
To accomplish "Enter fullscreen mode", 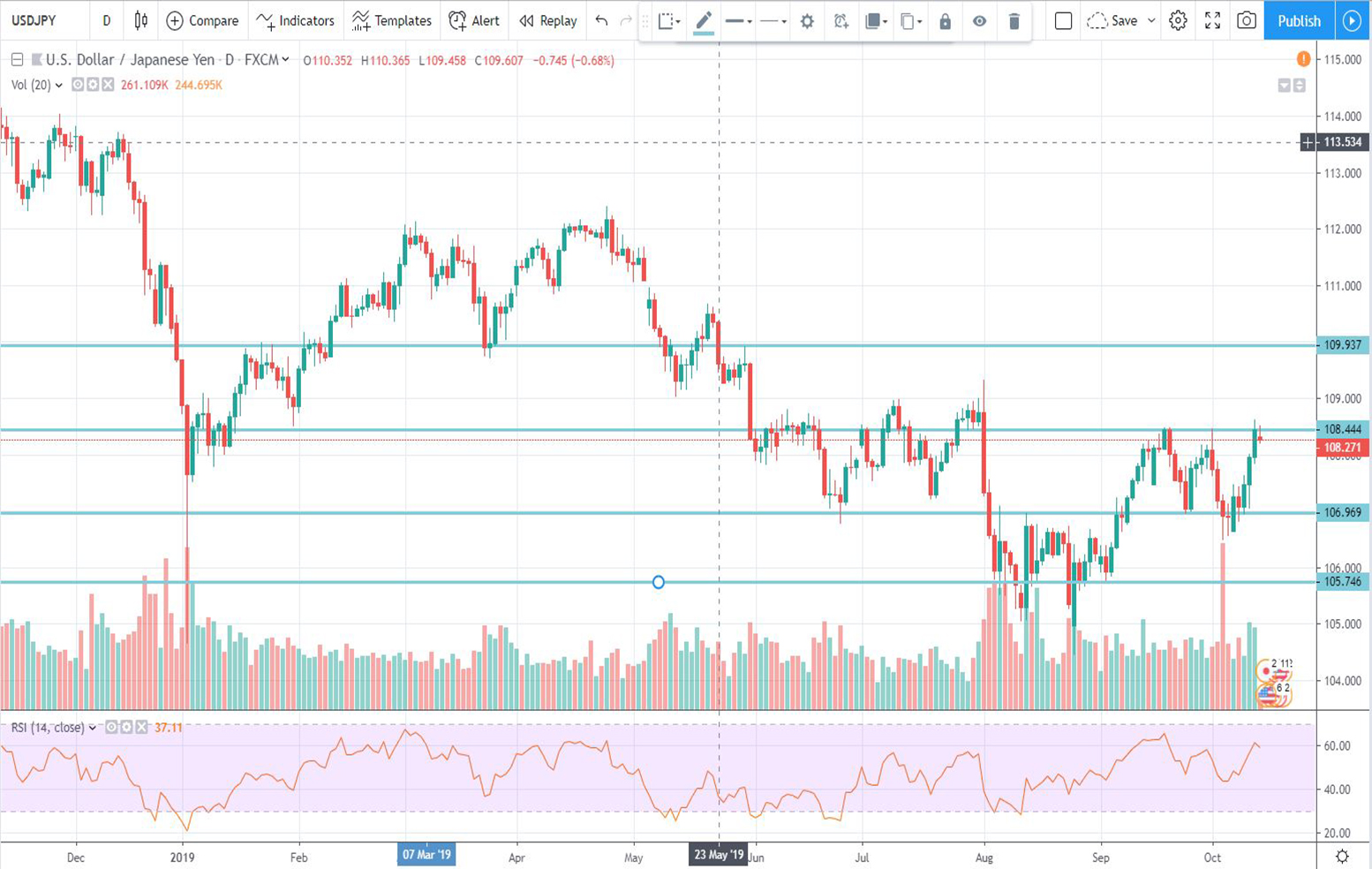I will pyautogui.click(x=1212, y=20).
